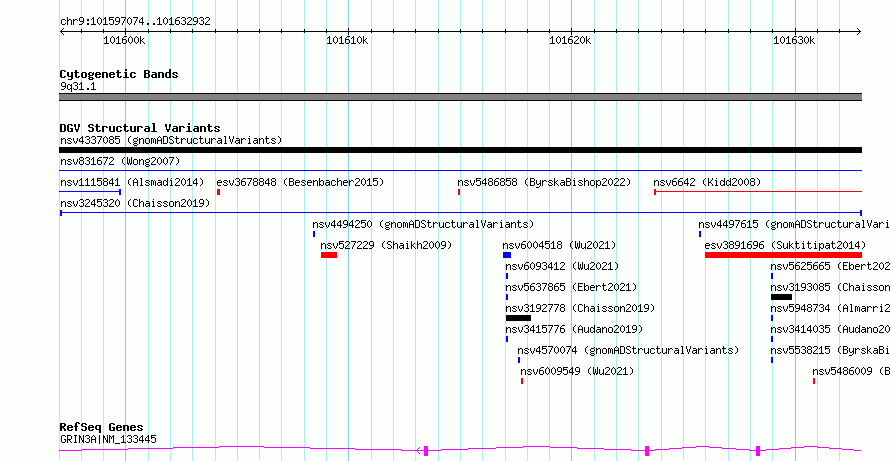Open the nsv831672 (Wong2007) label

tap(120, 161)
